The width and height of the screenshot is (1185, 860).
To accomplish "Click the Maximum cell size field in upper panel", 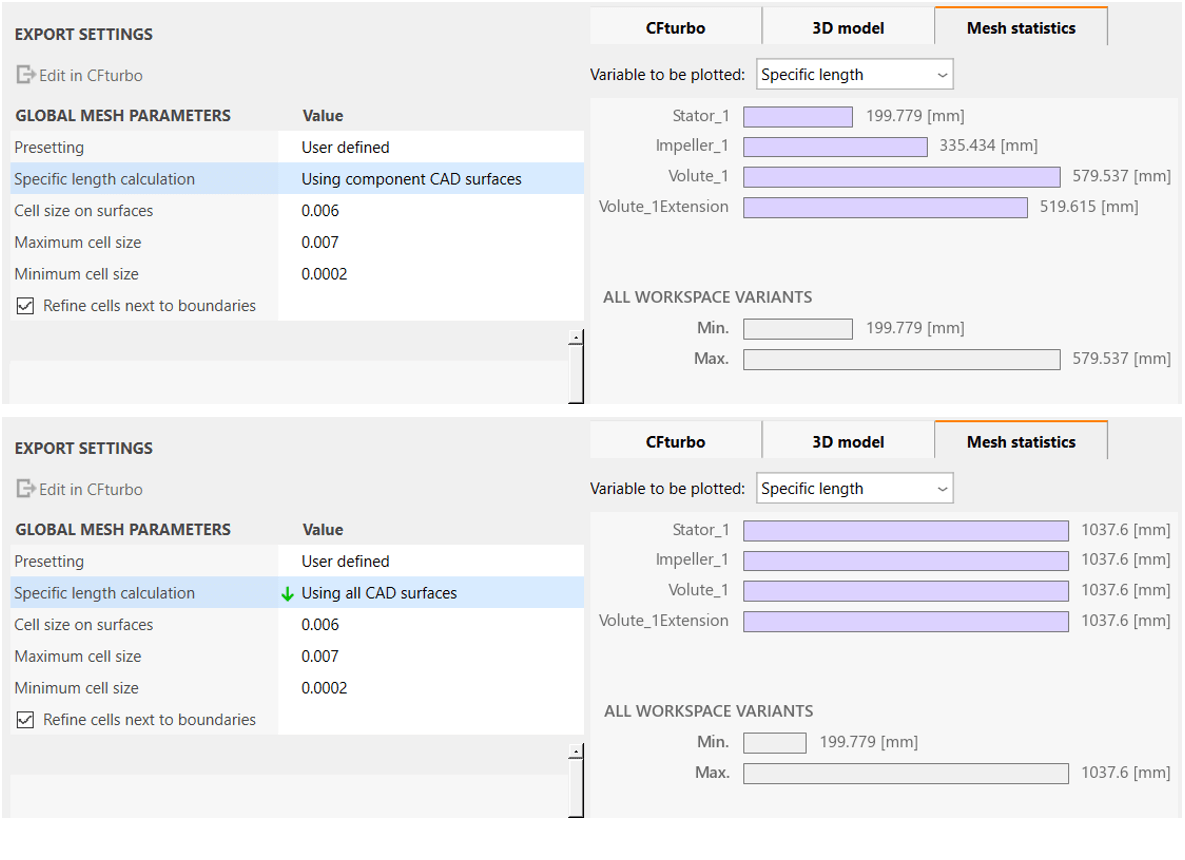I will 431,243.
